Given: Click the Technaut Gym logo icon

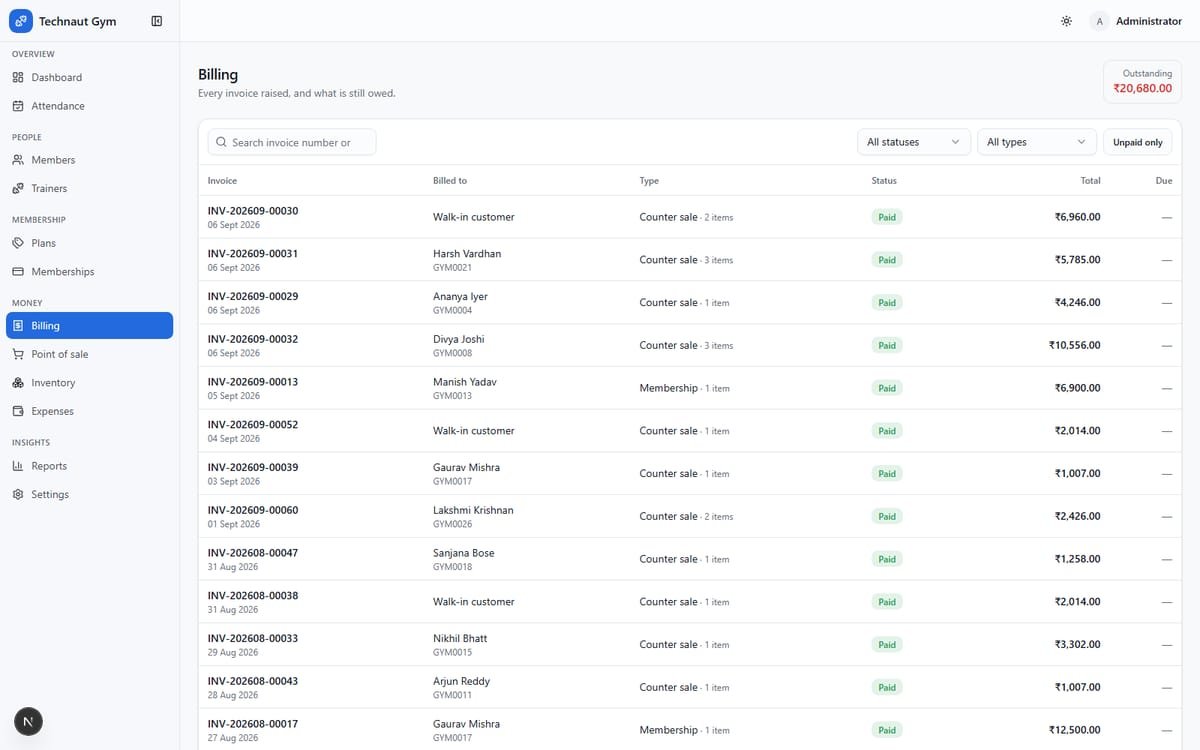Looking at the screenshot, I should point(20,21).
